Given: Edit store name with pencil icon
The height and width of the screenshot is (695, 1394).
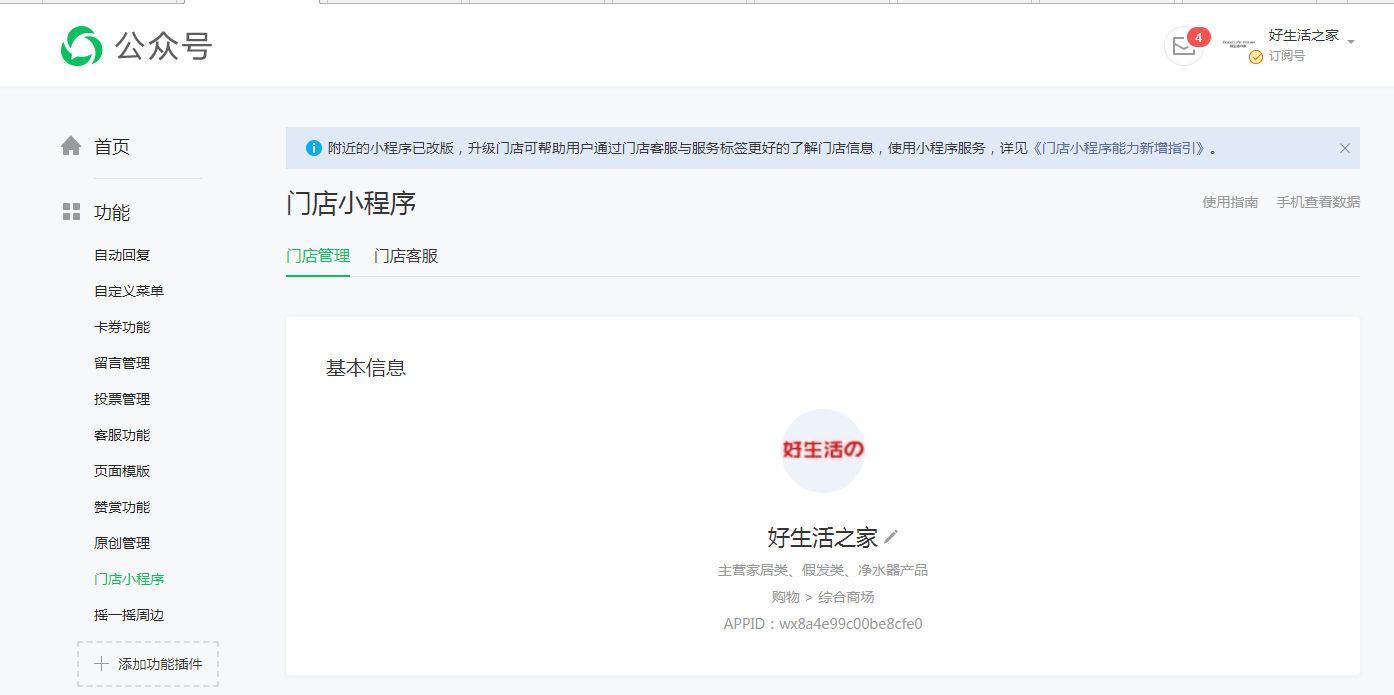Looking at the screenshot, I should (891, 537).
